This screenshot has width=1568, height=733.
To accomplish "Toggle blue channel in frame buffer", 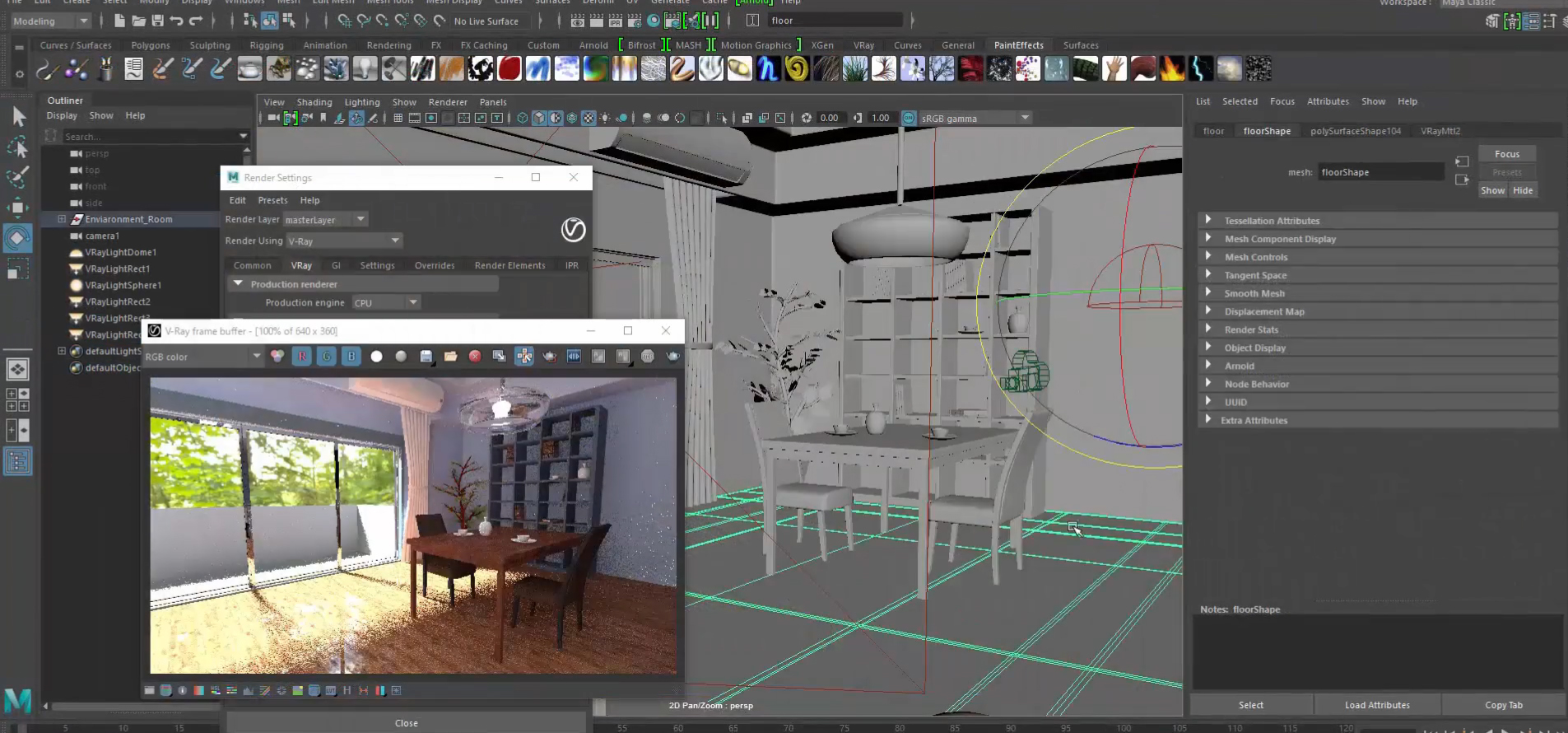I will pyautogui.click(x=351, y=357).
